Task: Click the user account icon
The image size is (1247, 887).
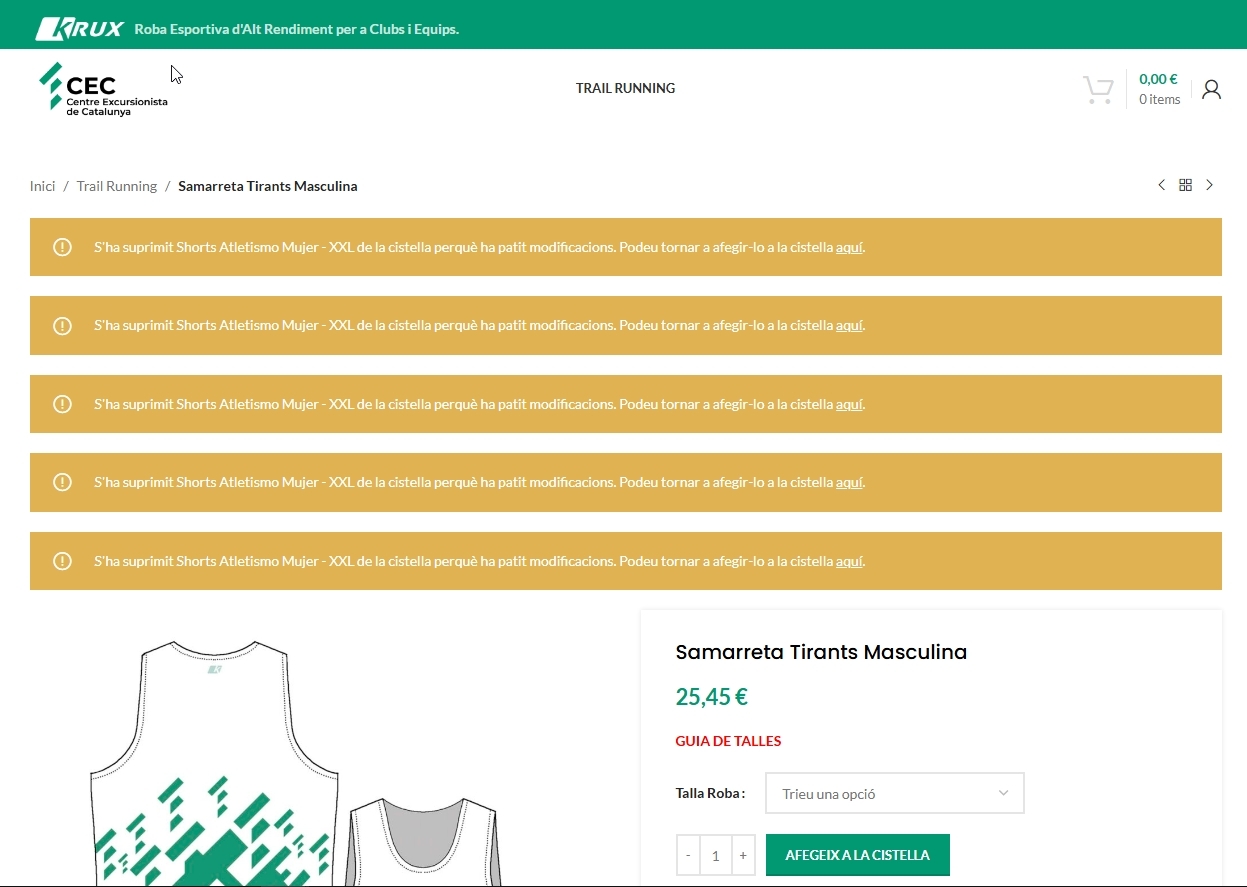Action: tap(1211, 90)
